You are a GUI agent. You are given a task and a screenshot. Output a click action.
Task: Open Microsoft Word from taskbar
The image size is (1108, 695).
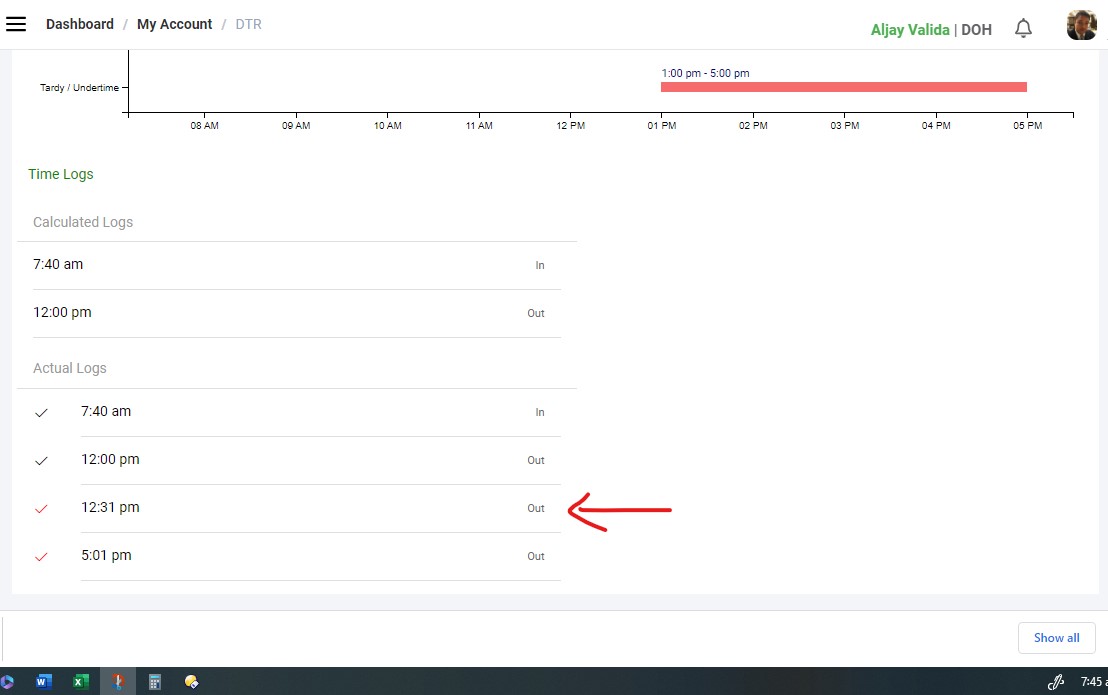pyautogui.click(x=44, y=682)
